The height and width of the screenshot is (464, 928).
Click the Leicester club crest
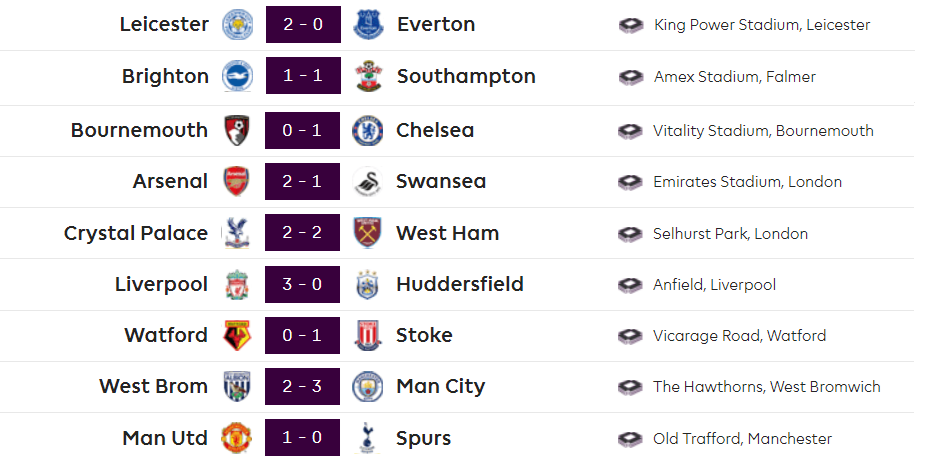point(237,25)
